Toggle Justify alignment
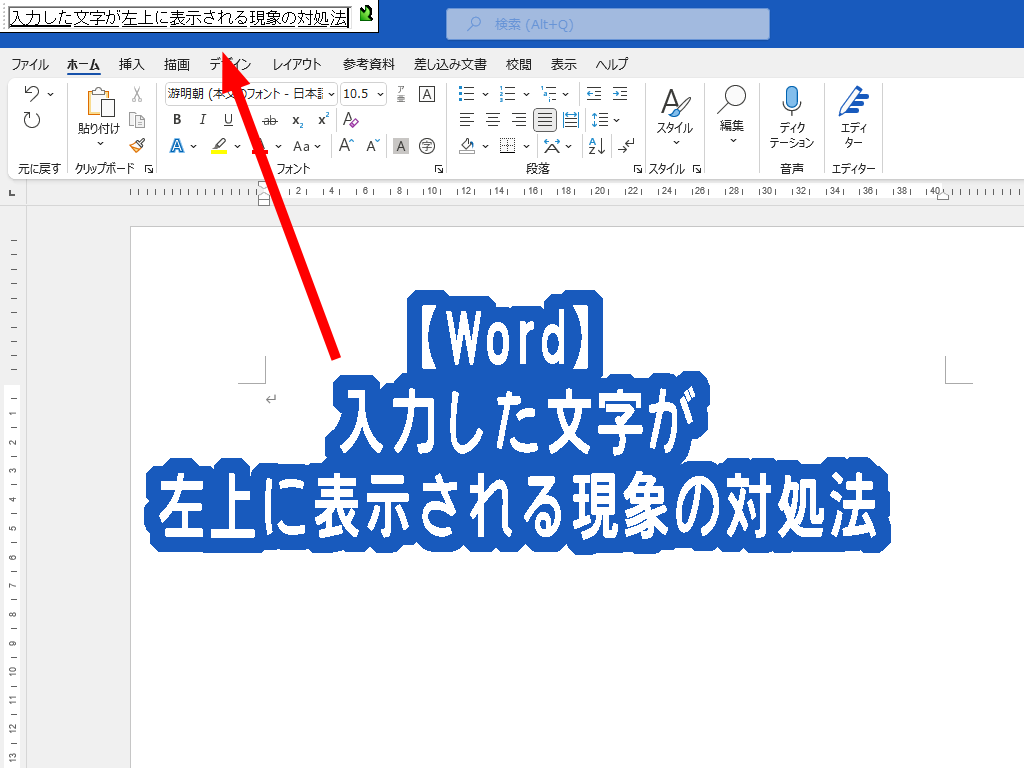This screenshot has width=1024, height=768. (x=545, y=120)
